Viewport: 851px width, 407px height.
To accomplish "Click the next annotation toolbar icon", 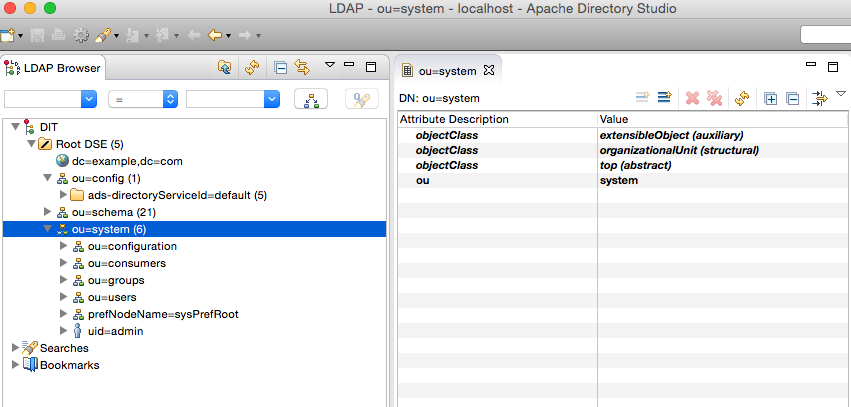I will 132,36.
